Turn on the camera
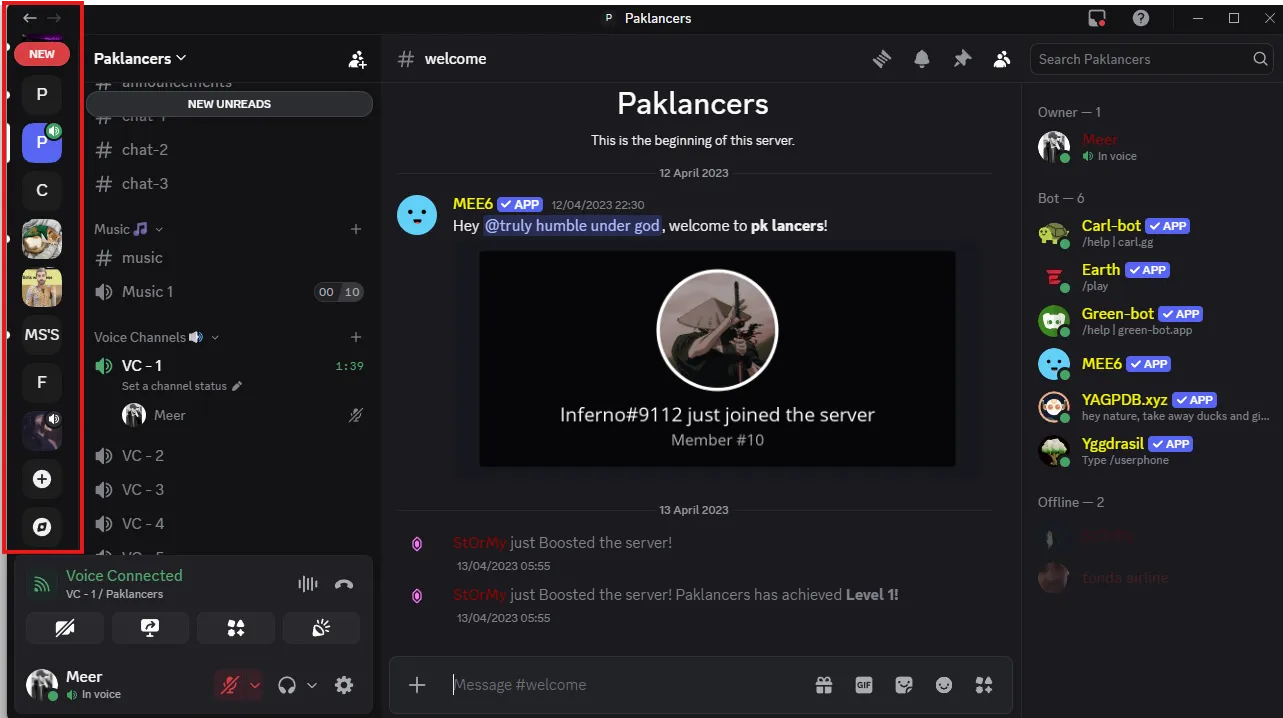1283x718 pixels. tap(64, 628)
